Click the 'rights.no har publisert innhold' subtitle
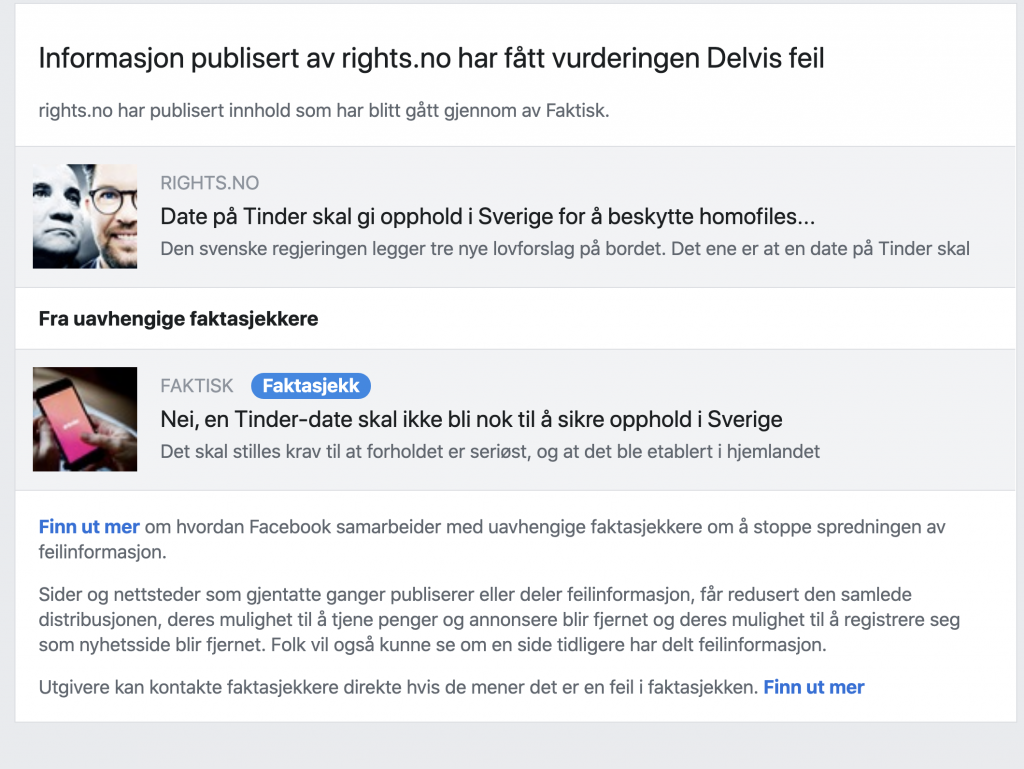The image size is (1024, 769). pos(324,110)
